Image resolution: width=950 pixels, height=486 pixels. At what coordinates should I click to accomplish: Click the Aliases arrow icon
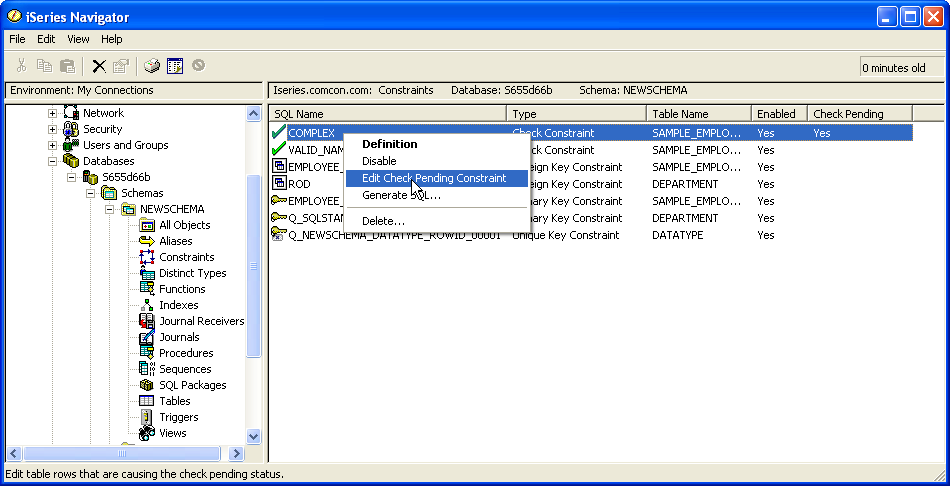click(x=147, y=241)
